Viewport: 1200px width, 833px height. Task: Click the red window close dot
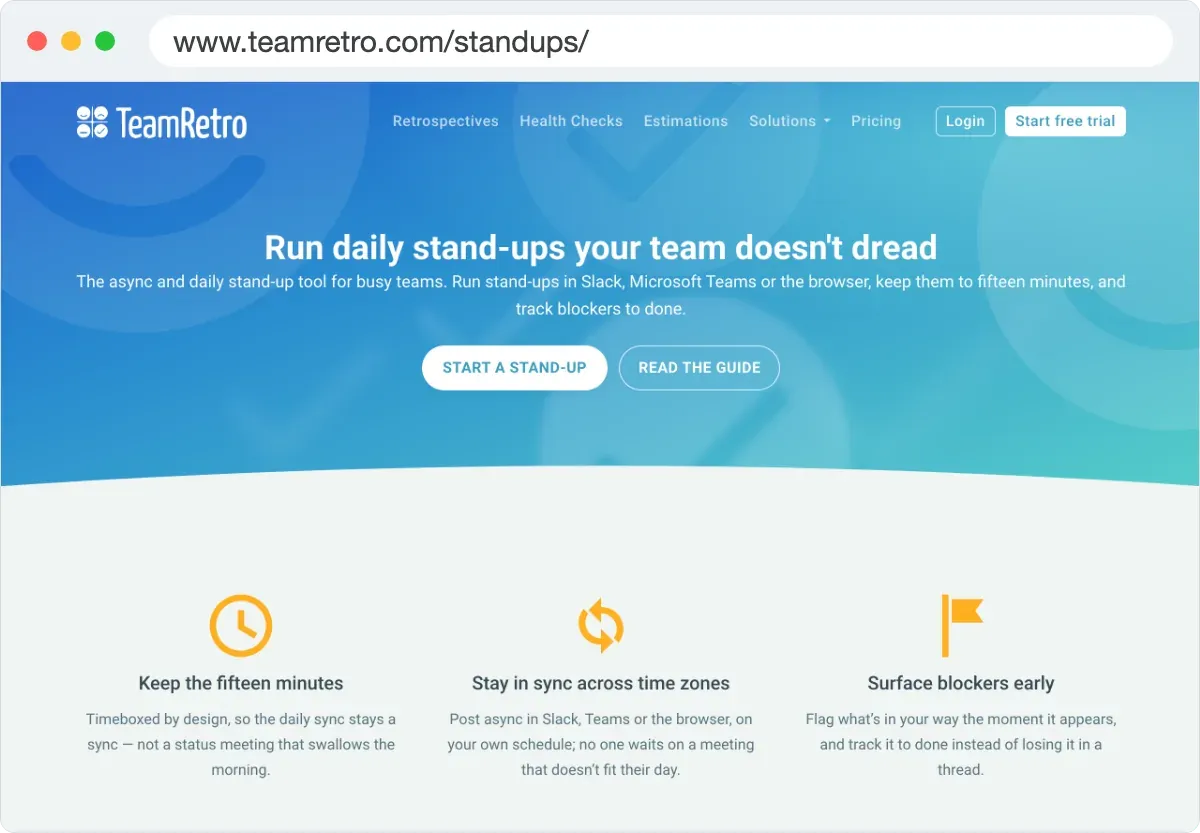[x=37, y=41]
